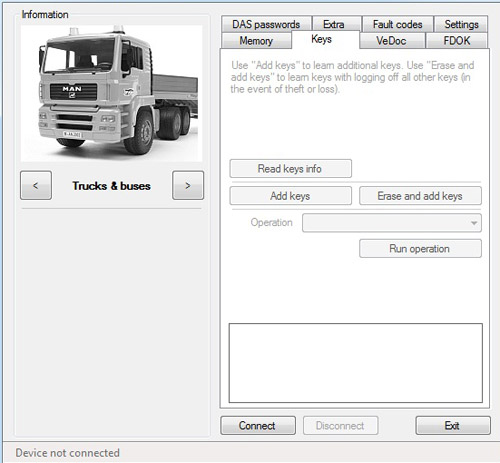Switch to the DAS passwords tab
This screenshot has width=500, height=463.
pyautogui.click(x=266, y=24)
